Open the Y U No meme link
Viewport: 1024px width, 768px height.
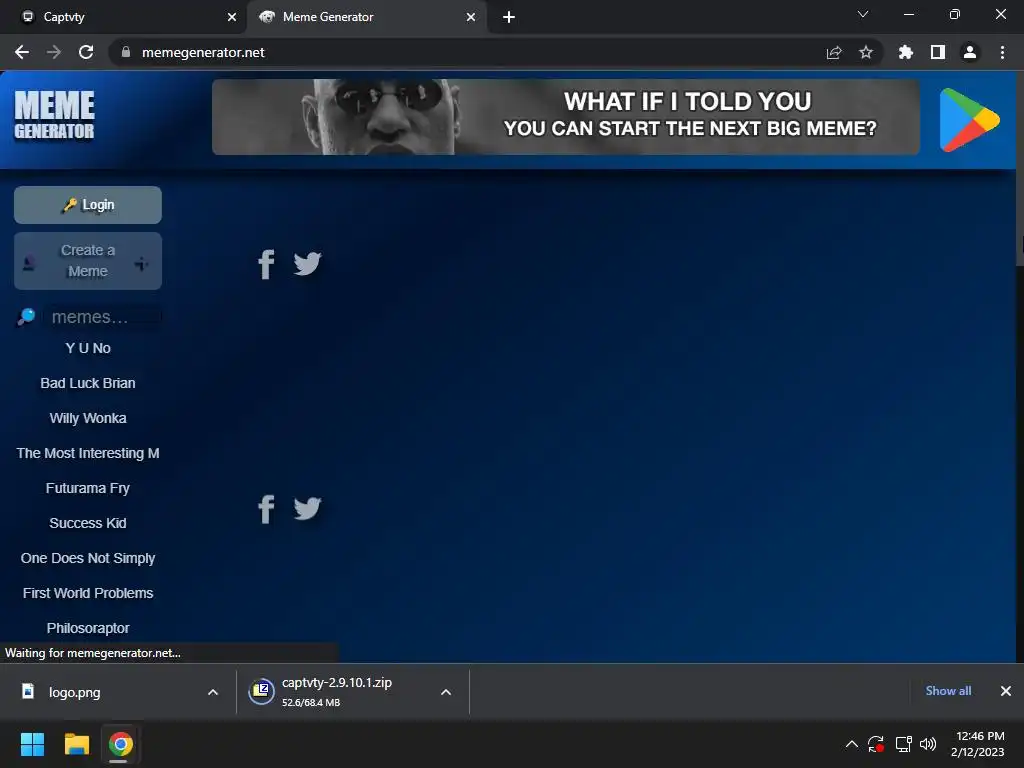88,348
